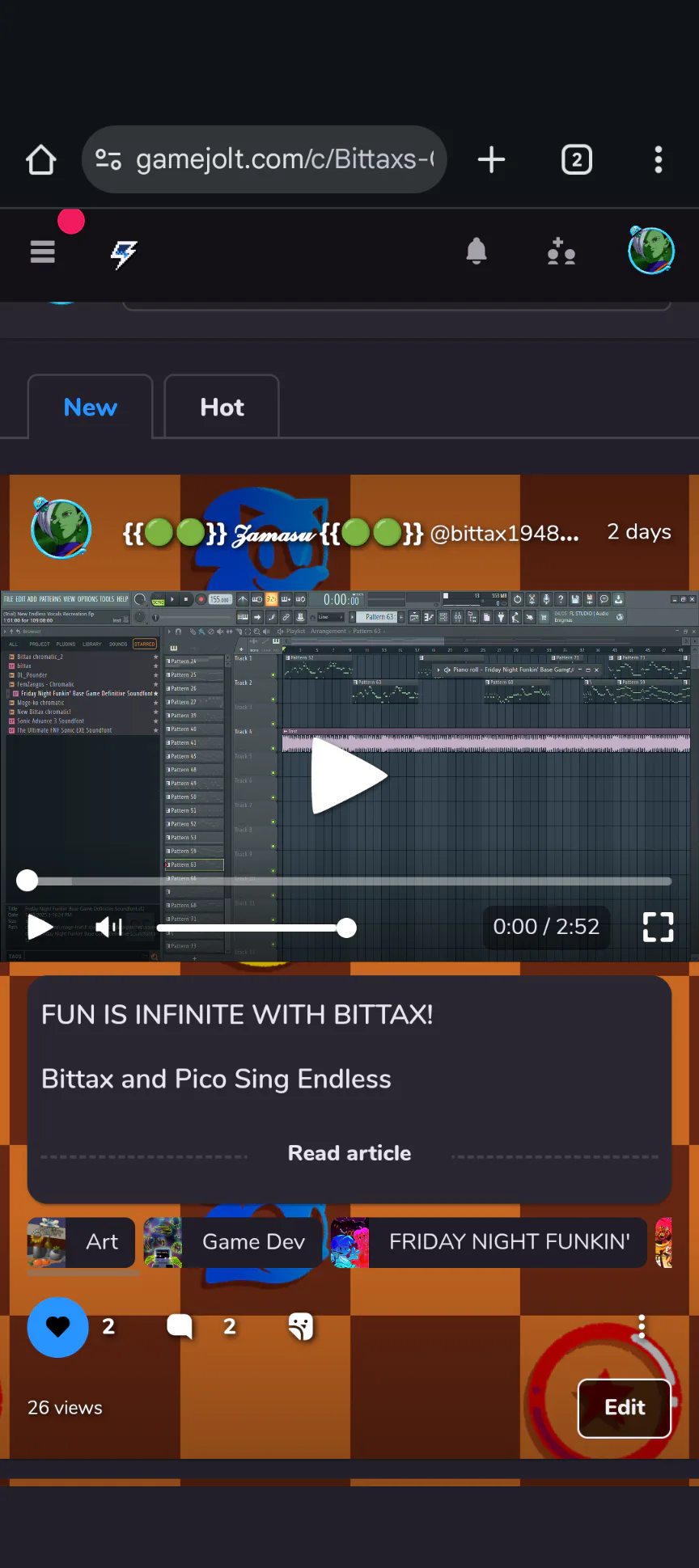The height and width of the screenshot is (1568, 699).
Task: Open the user profile avatar menu
Action: (x=651, y=251)
